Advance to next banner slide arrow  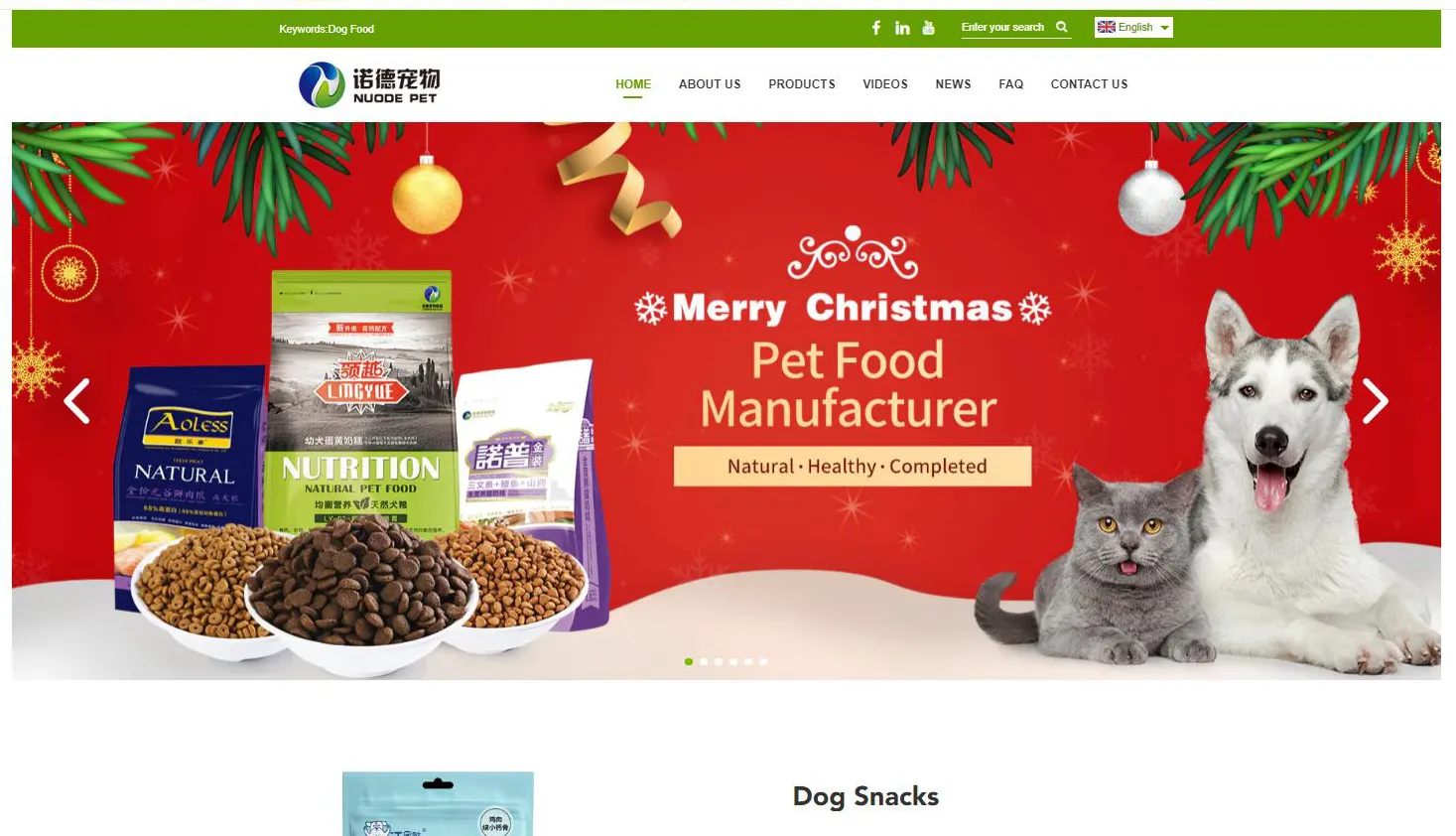(x=1375, y=401)
